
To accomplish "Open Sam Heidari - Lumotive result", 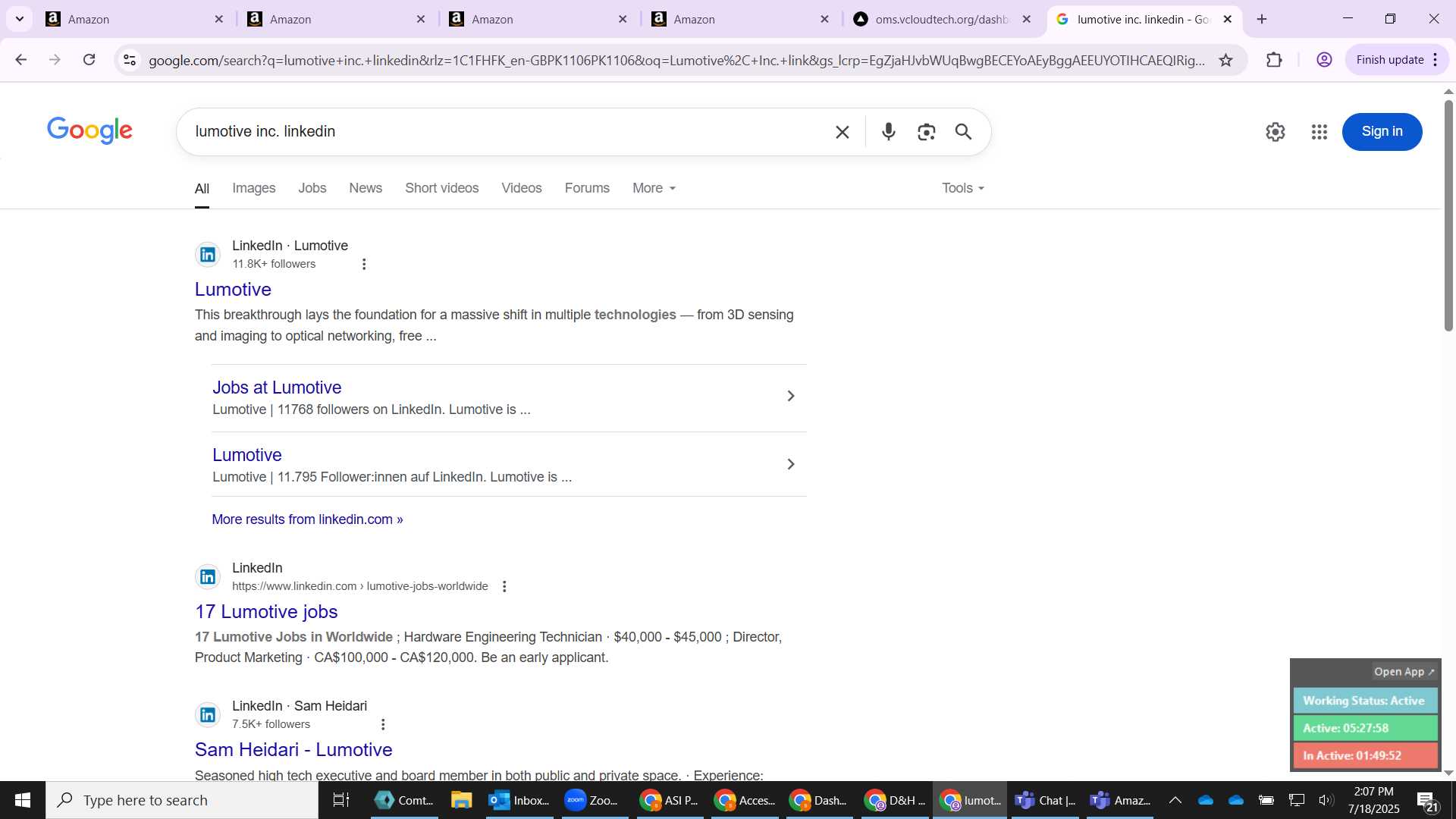I will tap(293, 749).
